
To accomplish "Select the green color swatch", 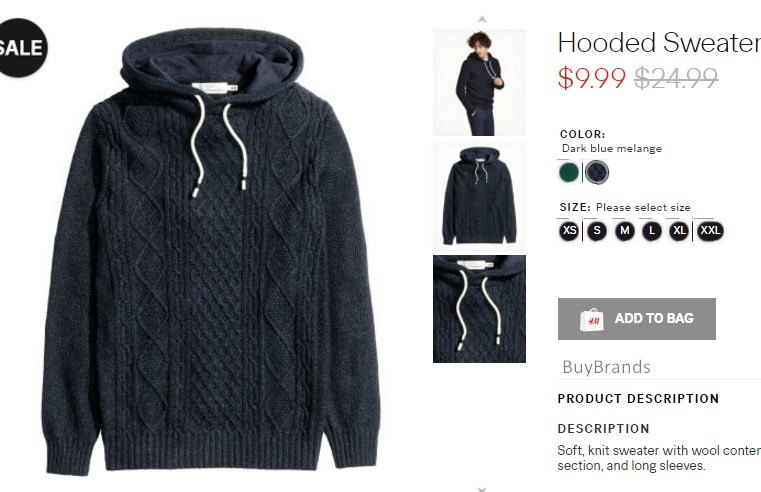I will (x=569, y=172).
